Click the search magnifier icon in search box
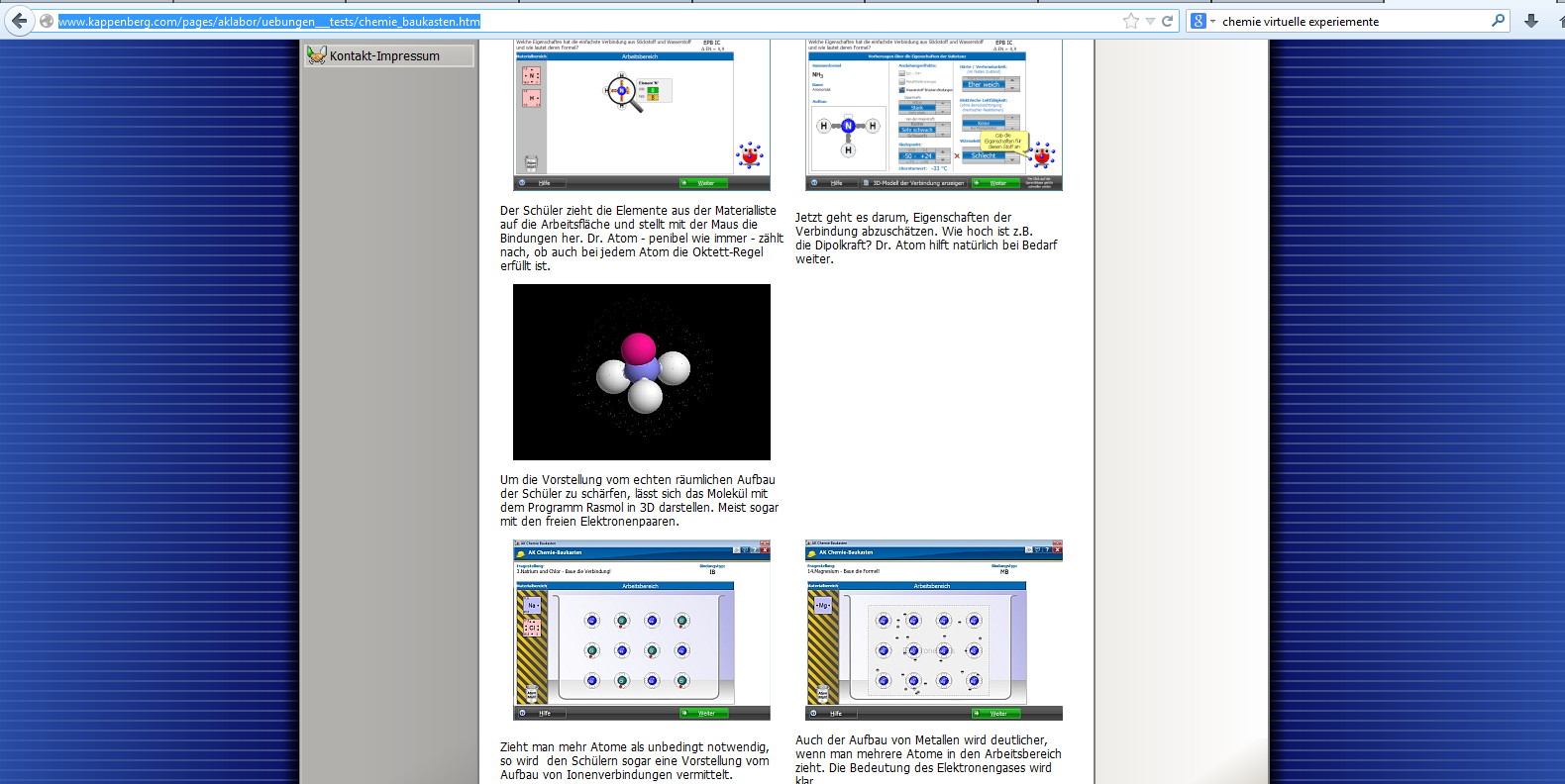Image resolution: width=1565 pixels, height=784 pixels. [x=1498, y=21]
